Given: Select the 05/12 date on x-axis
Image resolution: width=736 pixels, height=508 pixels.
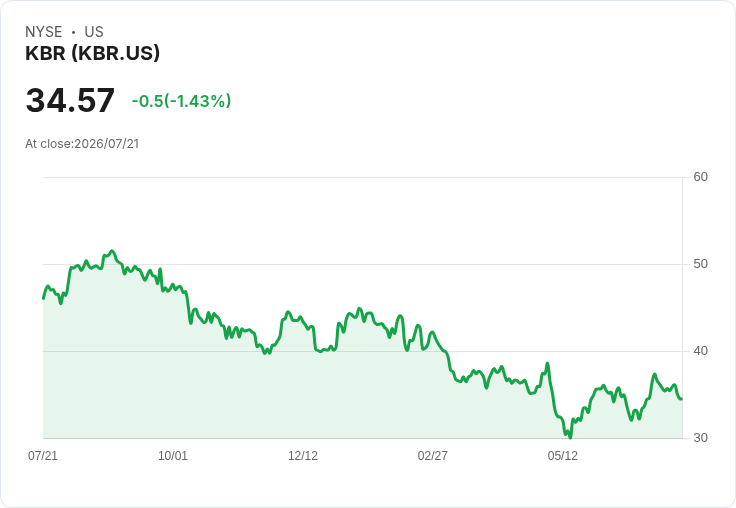Looking at the screenshot, I should (562, 455).
